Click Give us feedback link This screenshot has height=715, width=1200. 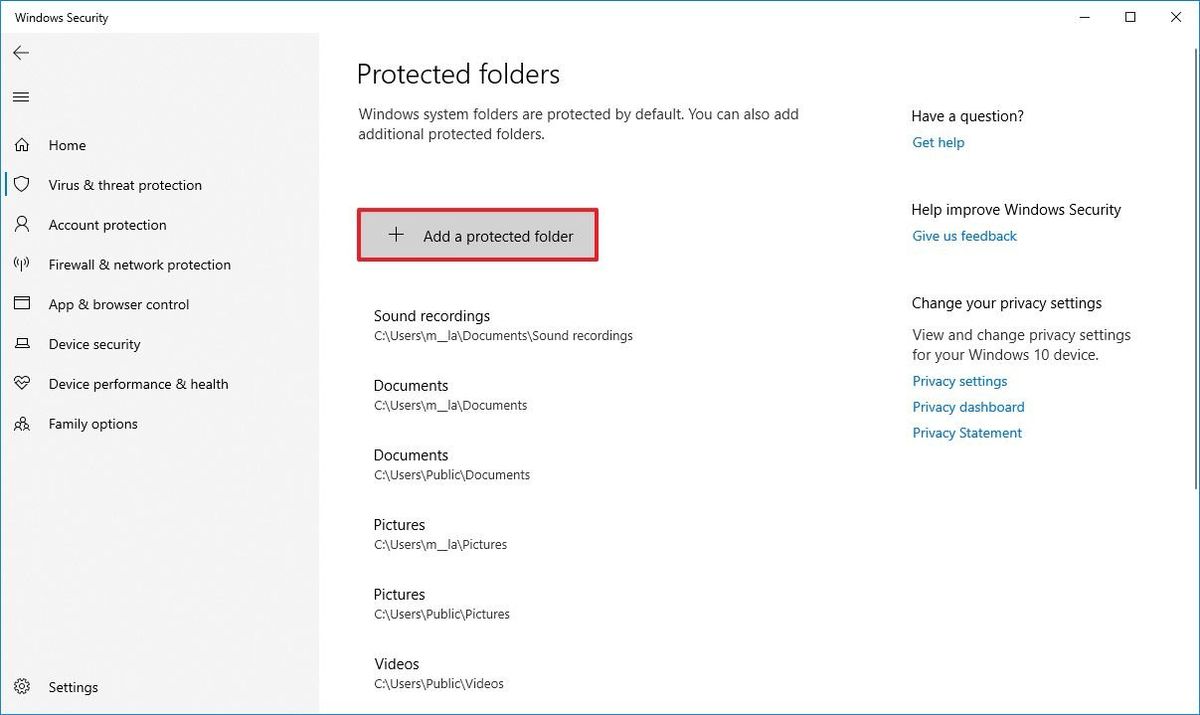[964, 236]
